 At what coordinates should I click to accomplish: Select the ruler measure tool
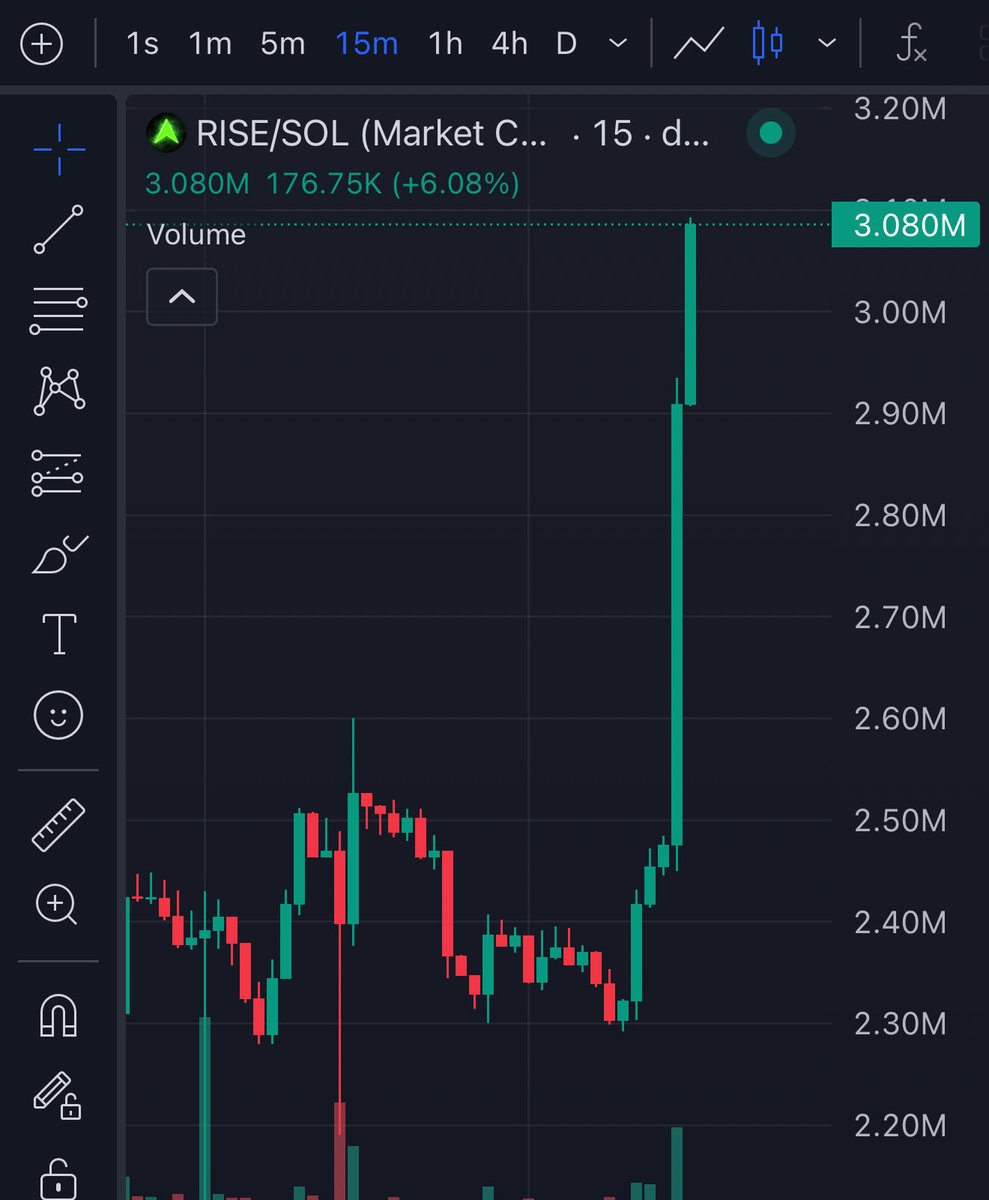[59, 825]
